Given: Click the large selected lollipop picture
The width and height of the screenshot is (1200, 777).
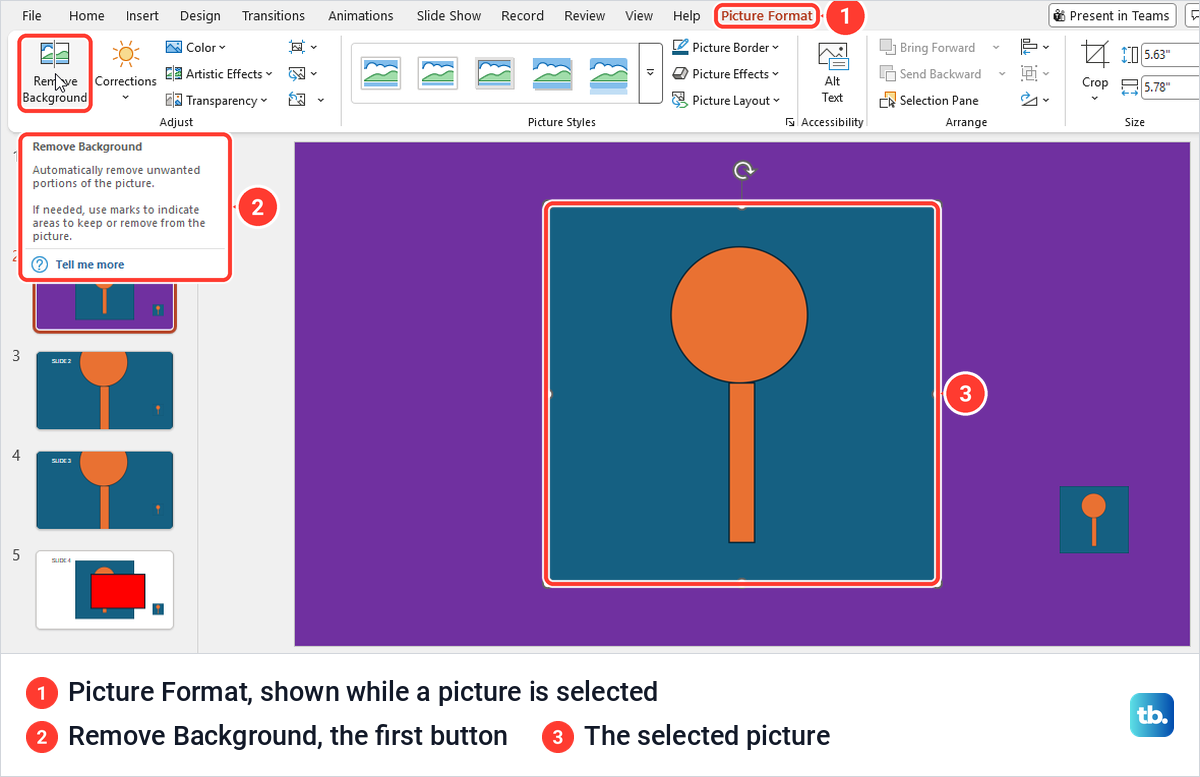Looking at the screenshot, I should pos(742,394).
